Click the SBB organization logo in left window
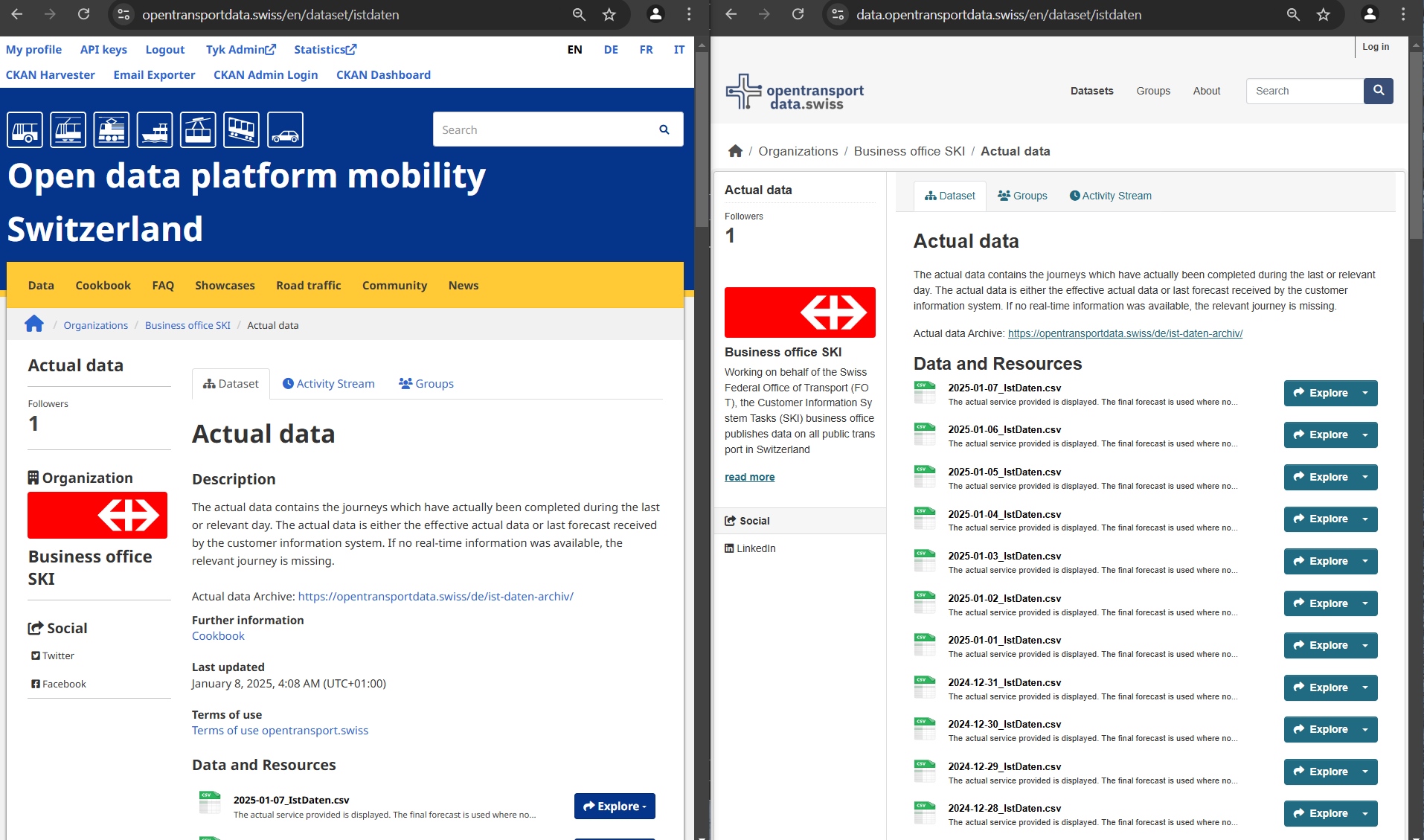 (97, 515)
